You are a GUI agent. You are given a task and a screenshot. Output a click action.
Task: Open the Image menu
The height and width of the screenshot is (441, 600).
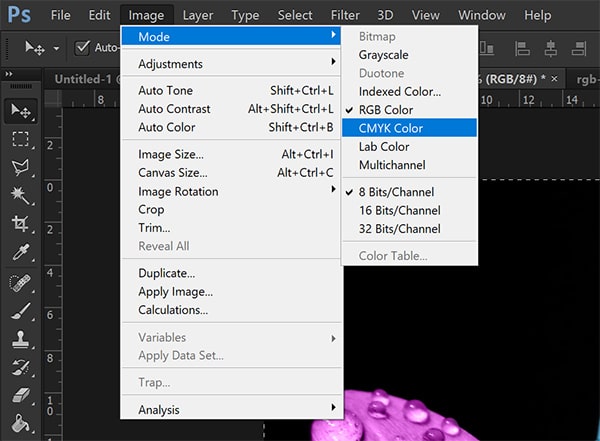click(146, 15)
